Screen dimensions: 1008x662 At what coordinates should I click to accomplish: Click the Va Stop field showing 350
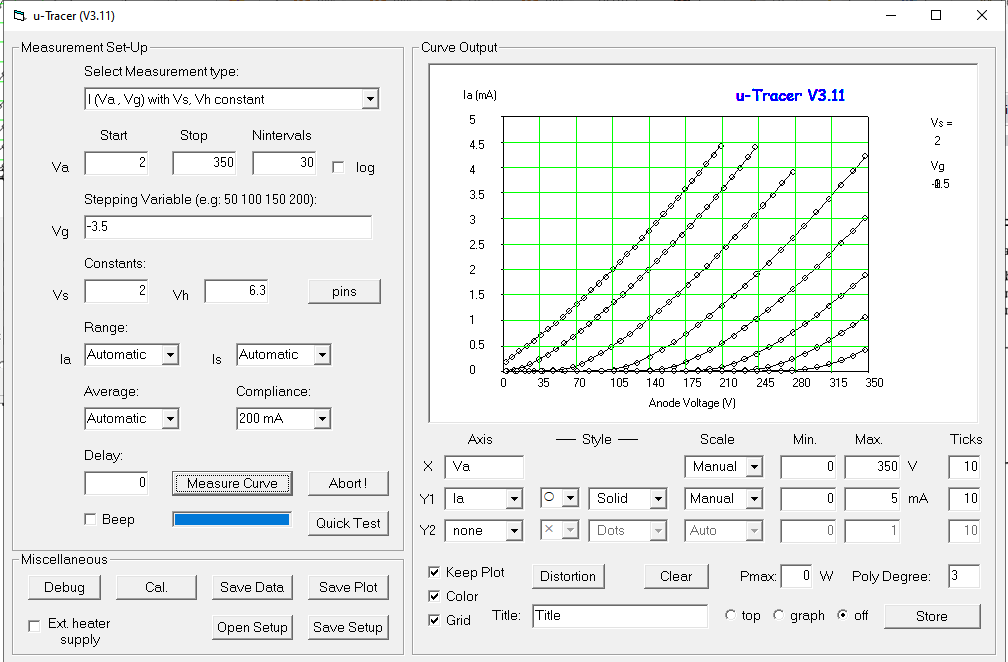pos(204,163)
